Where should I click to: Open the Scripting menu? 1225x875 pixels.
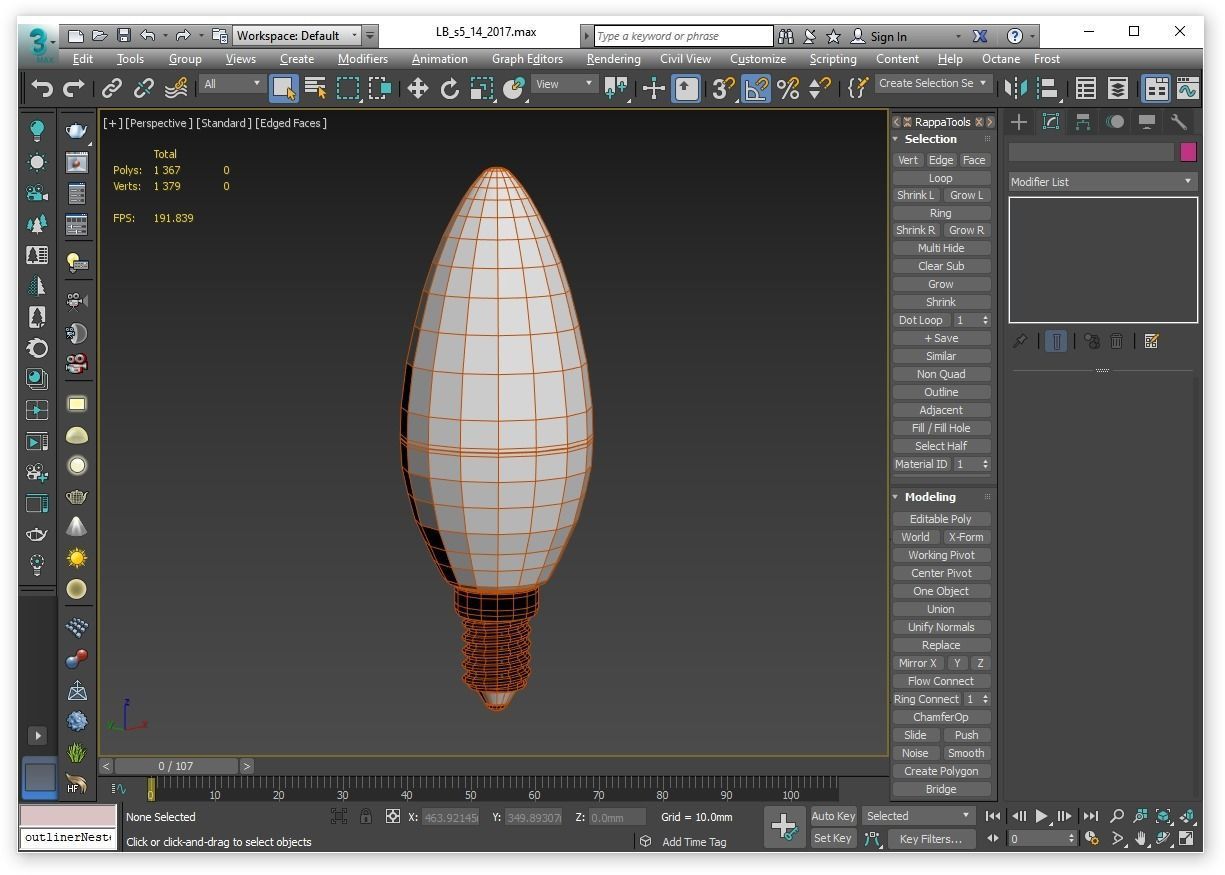(x=833, y=59)
